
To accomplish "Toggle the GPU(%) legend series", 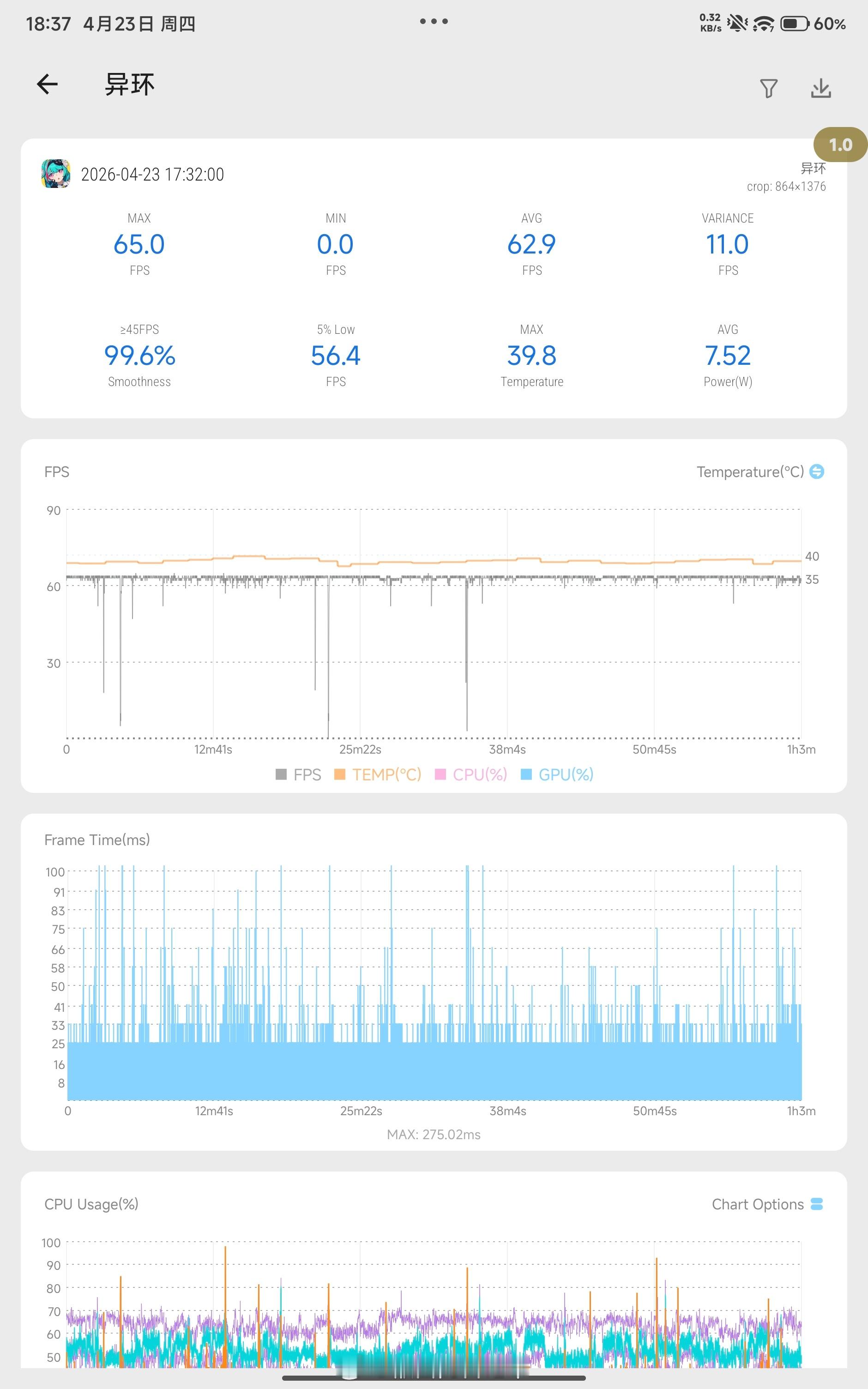I will (x=557, y=774).
